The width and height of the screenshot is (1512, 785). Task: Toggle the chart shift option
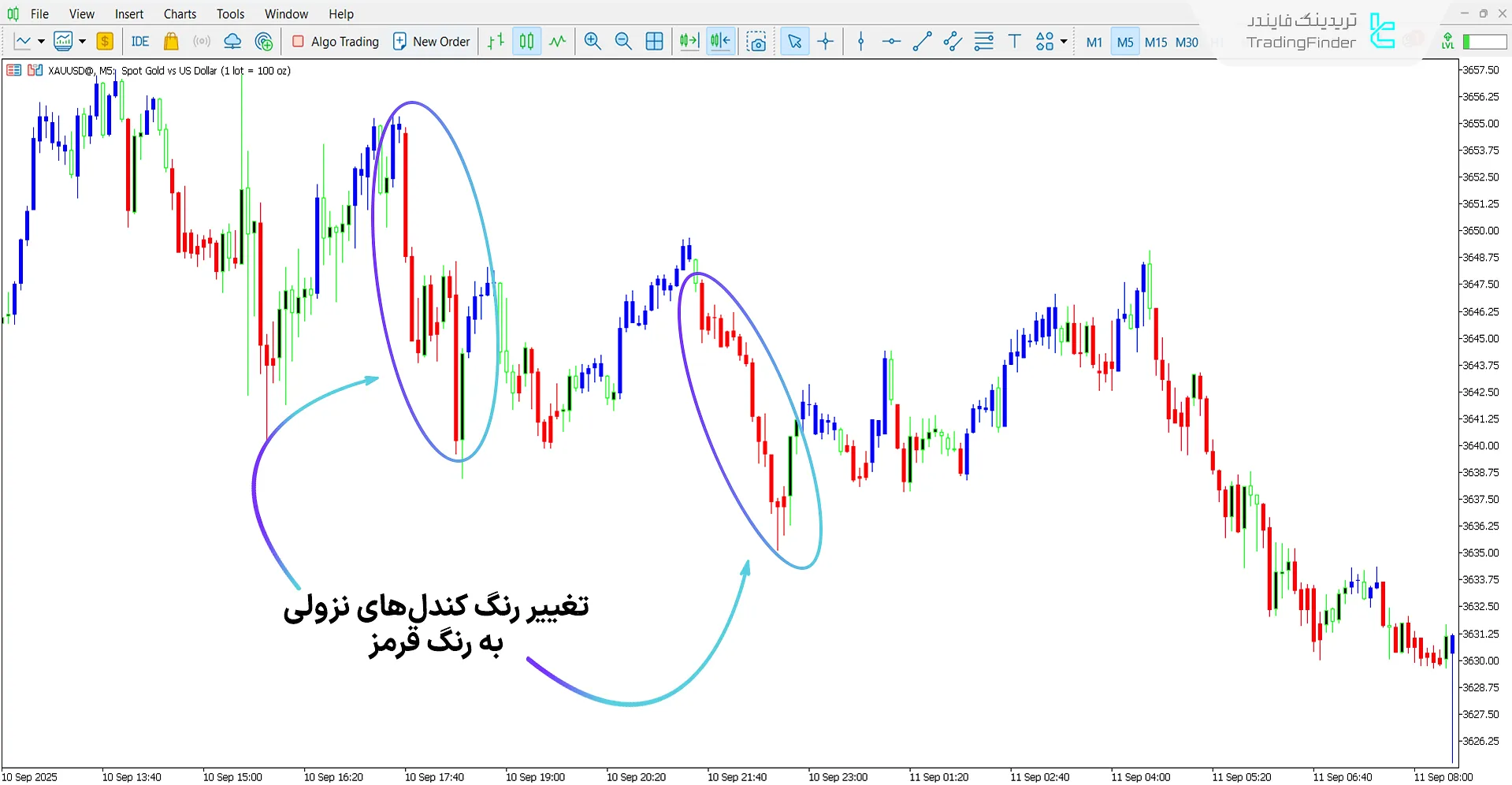coord(720,42)
